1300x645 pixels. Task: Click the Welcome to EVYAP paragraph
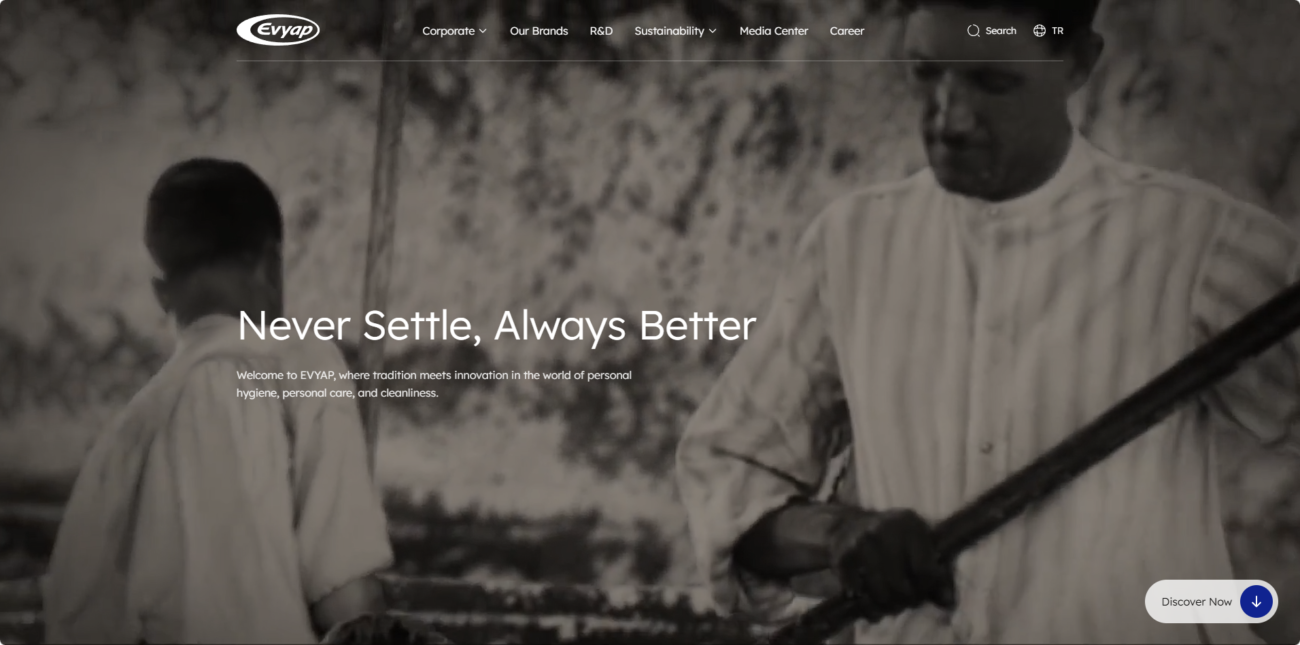tap(434, 384)
